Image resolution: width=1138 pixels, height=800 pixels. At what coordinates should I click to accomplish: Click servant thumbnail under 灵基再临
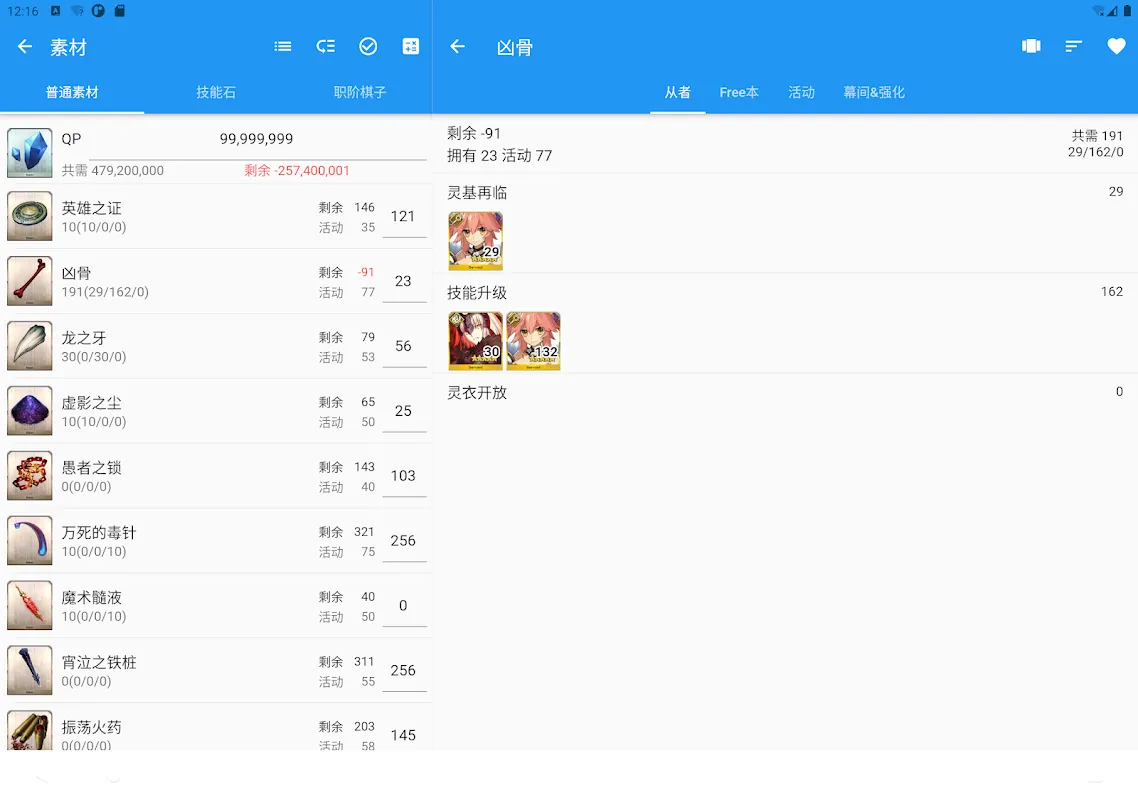475,241
